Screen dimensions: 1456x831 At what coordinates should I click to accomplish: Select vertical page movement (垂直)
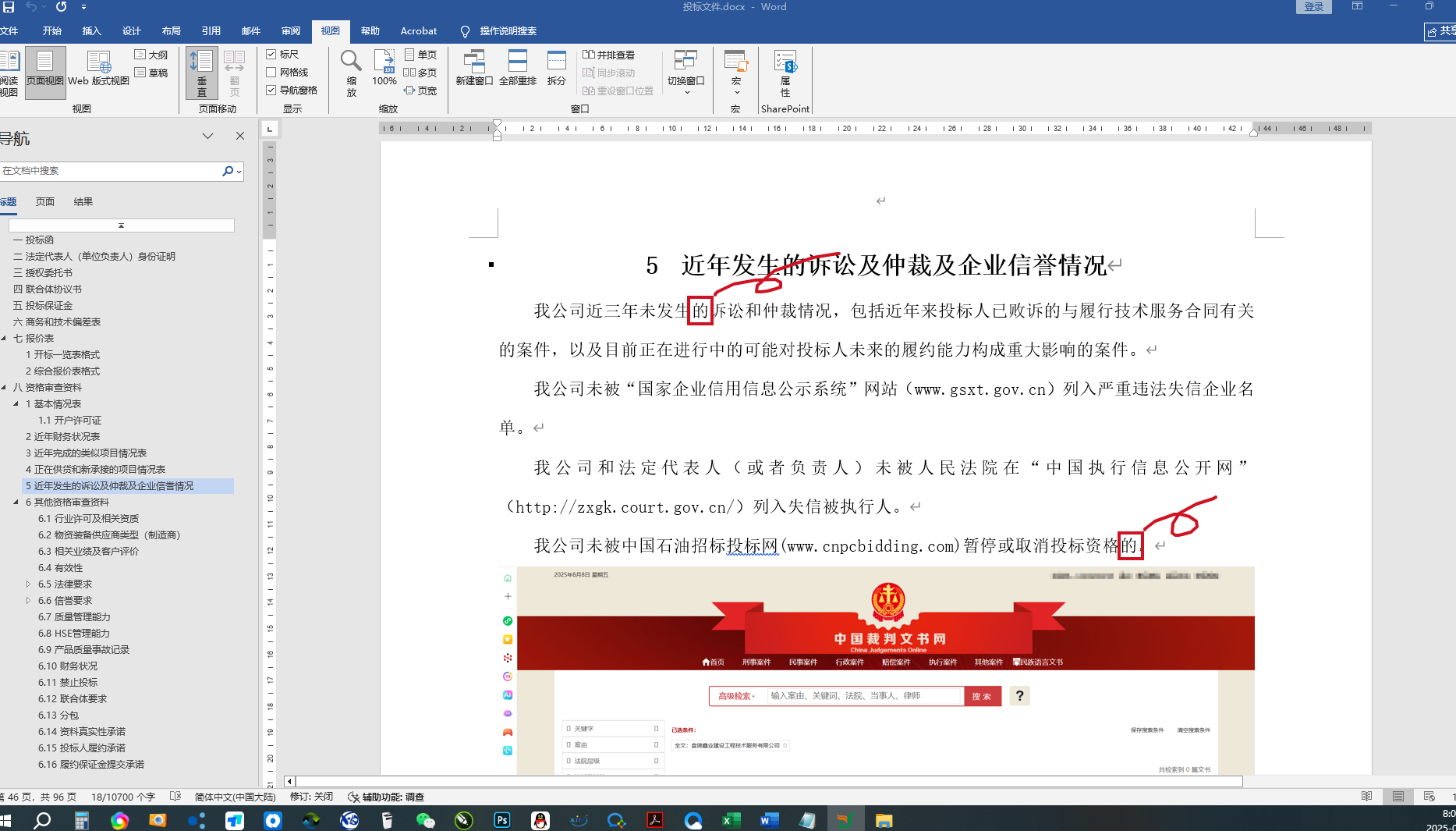point(201,73)
